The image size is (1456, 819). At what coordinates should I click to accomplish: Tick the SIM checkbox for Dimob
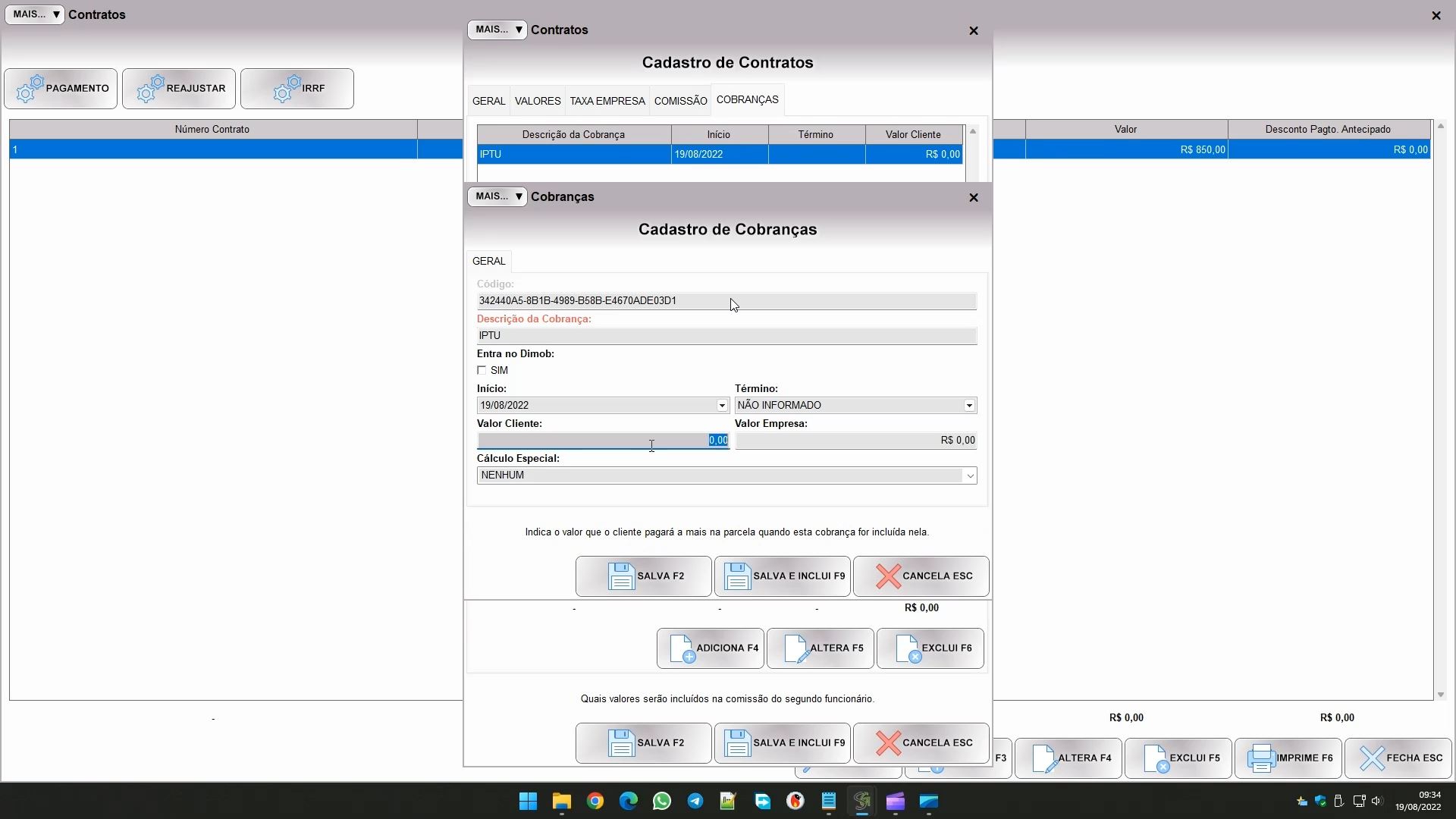[x=482, y=371]
